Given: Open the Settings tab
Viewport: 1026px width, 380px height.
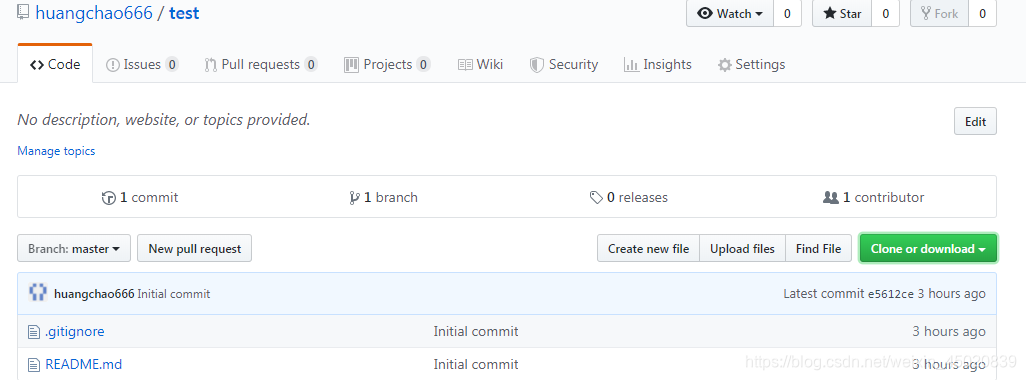Looking at the screenshot, I should coord(751,64).
